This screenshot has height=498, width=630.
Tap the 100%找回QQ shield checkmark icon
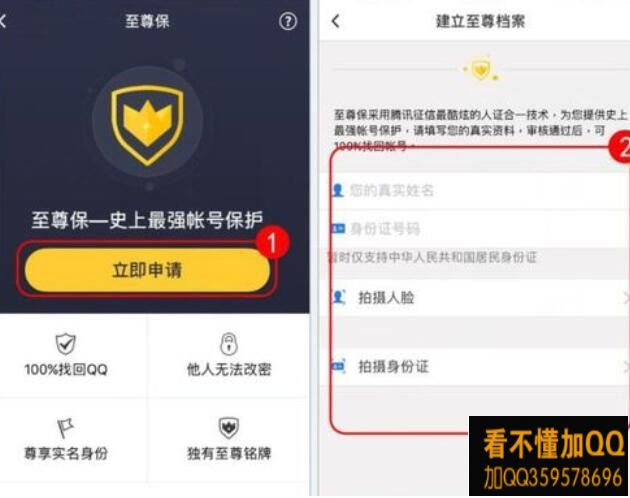point(65,344)
